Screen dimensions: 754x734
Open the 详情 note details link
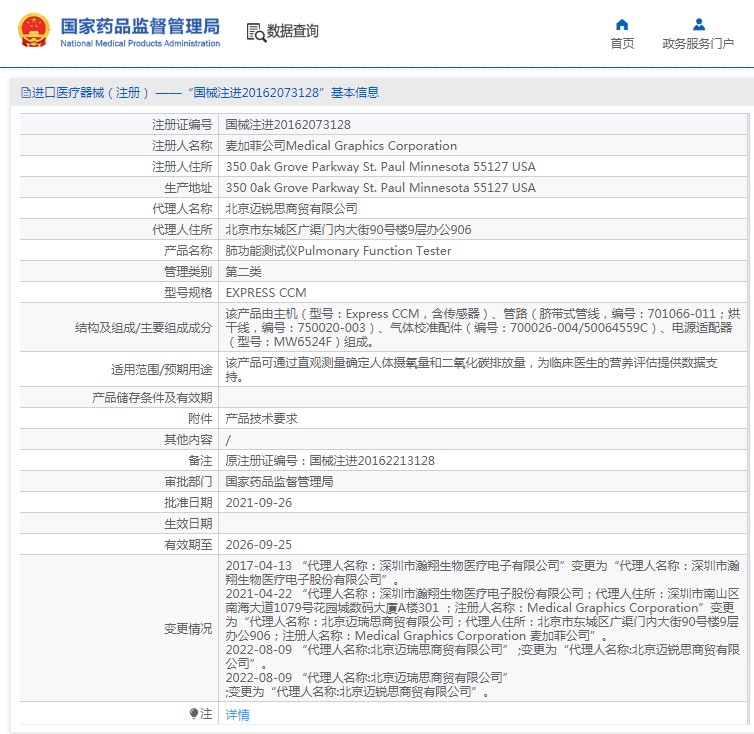[x=238, y=715]
